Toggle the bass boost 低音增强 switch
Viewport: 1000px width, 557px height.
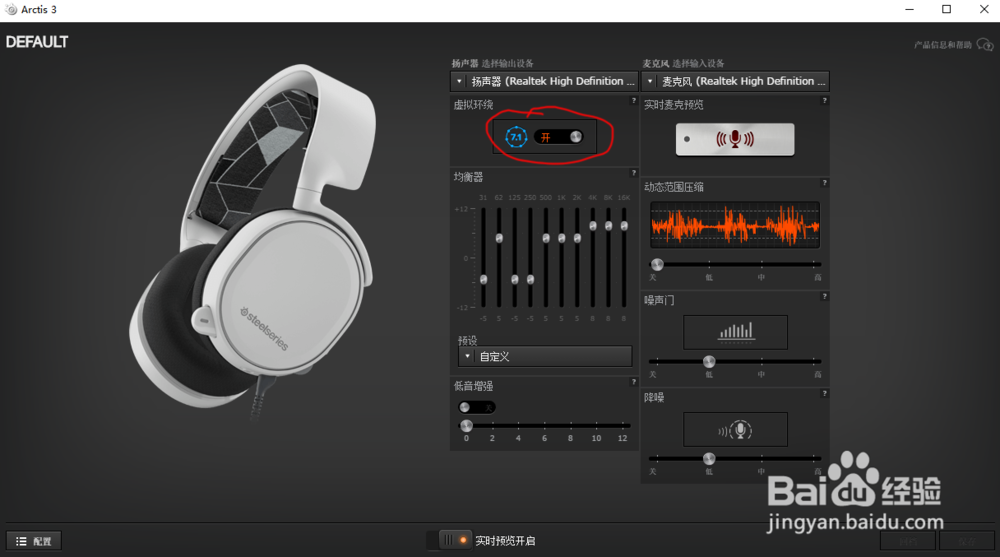(476, 408)
